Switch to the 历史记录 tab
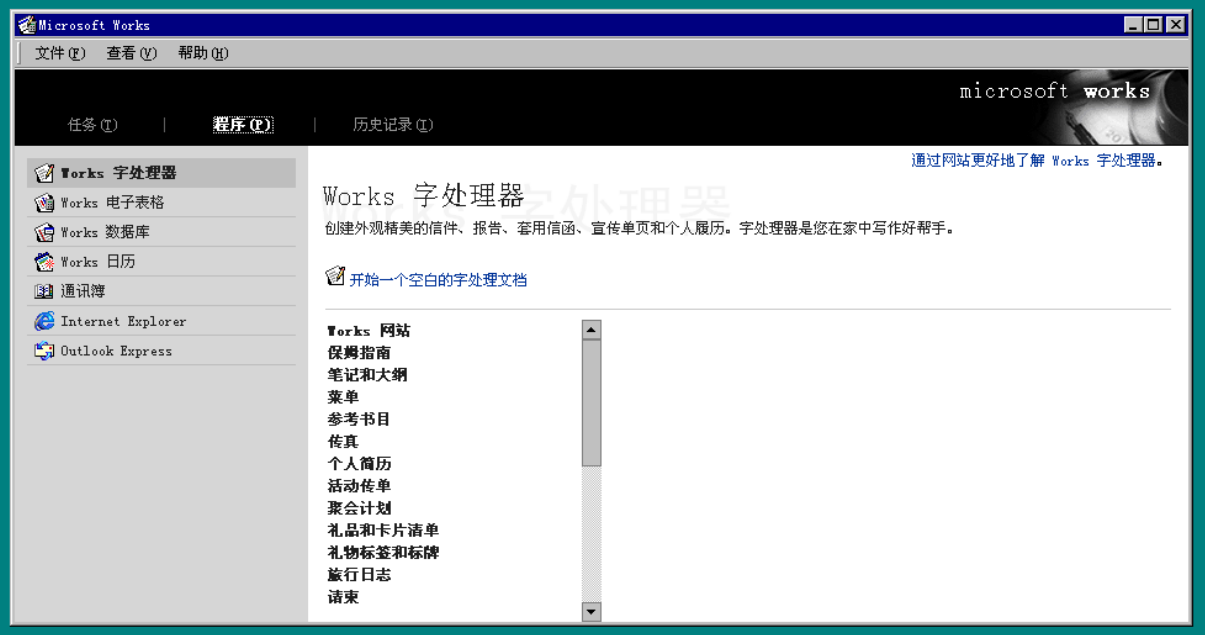The width and height of the screenshot is (1205, 635). point(393,125)
